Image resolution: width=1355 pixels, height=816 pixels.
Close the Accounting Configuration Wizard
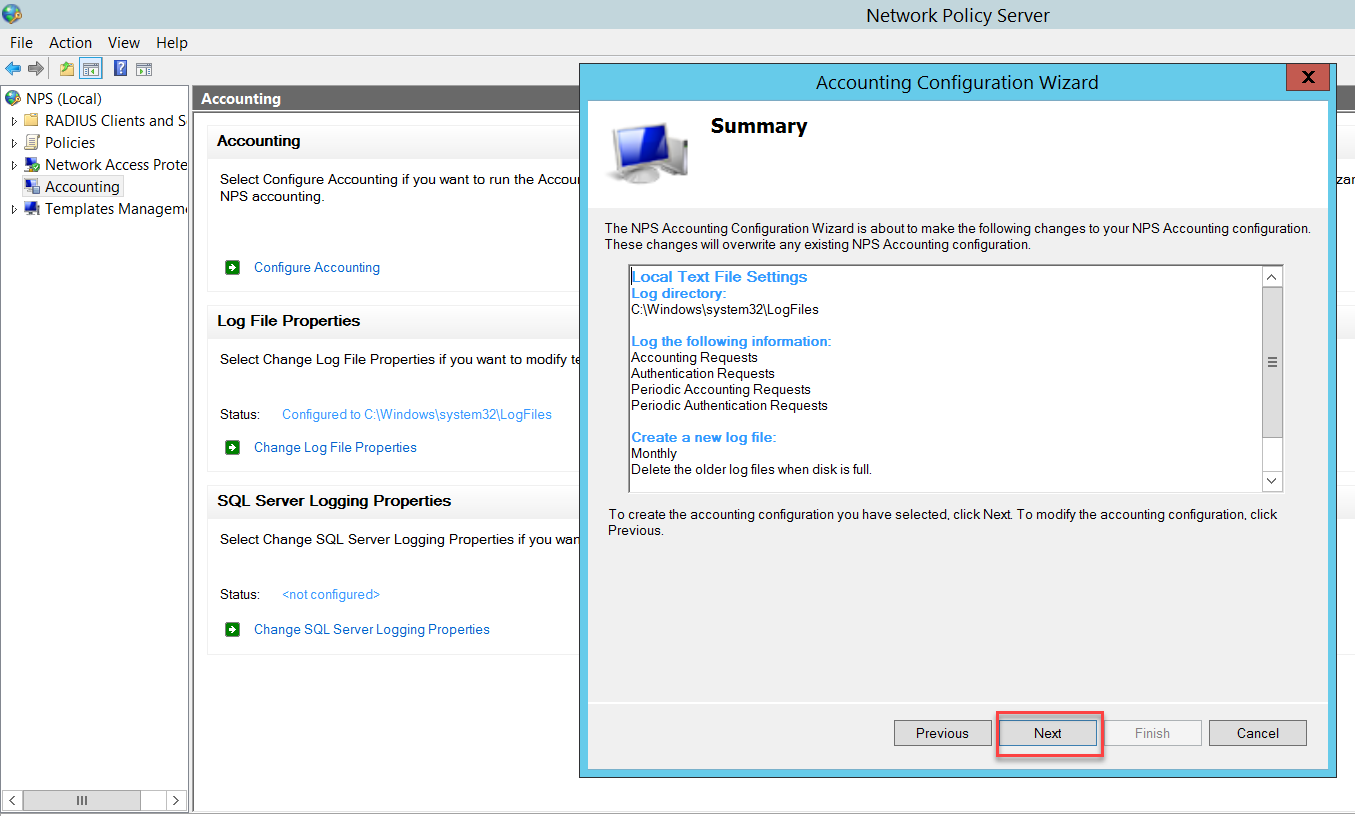(x=1307, y=78)
